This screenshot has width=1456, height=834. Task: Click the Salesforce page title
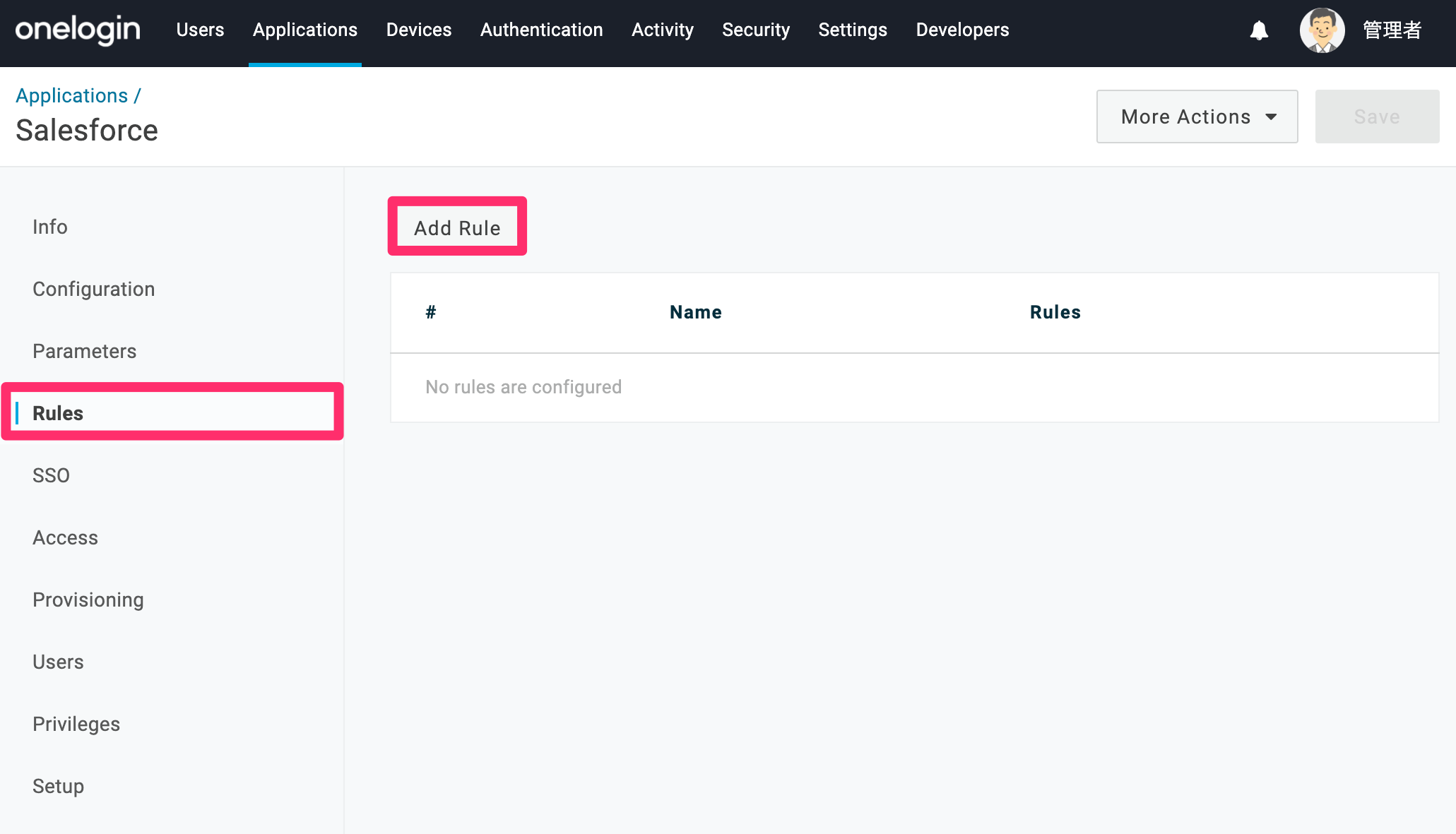87,130
